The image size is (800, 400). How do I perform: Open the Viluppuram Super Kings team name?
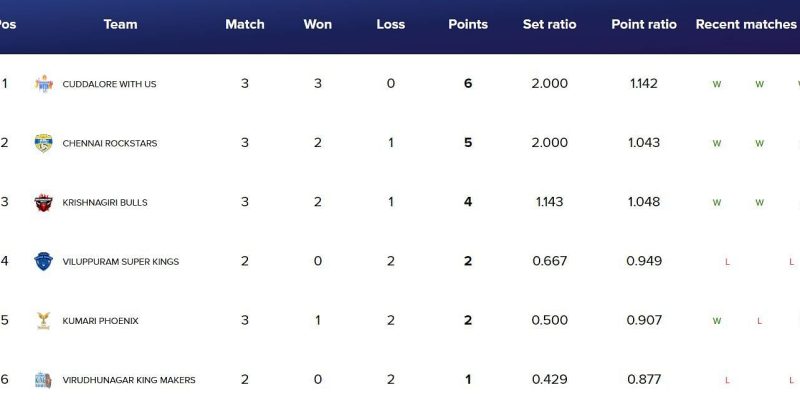(118, 261)
